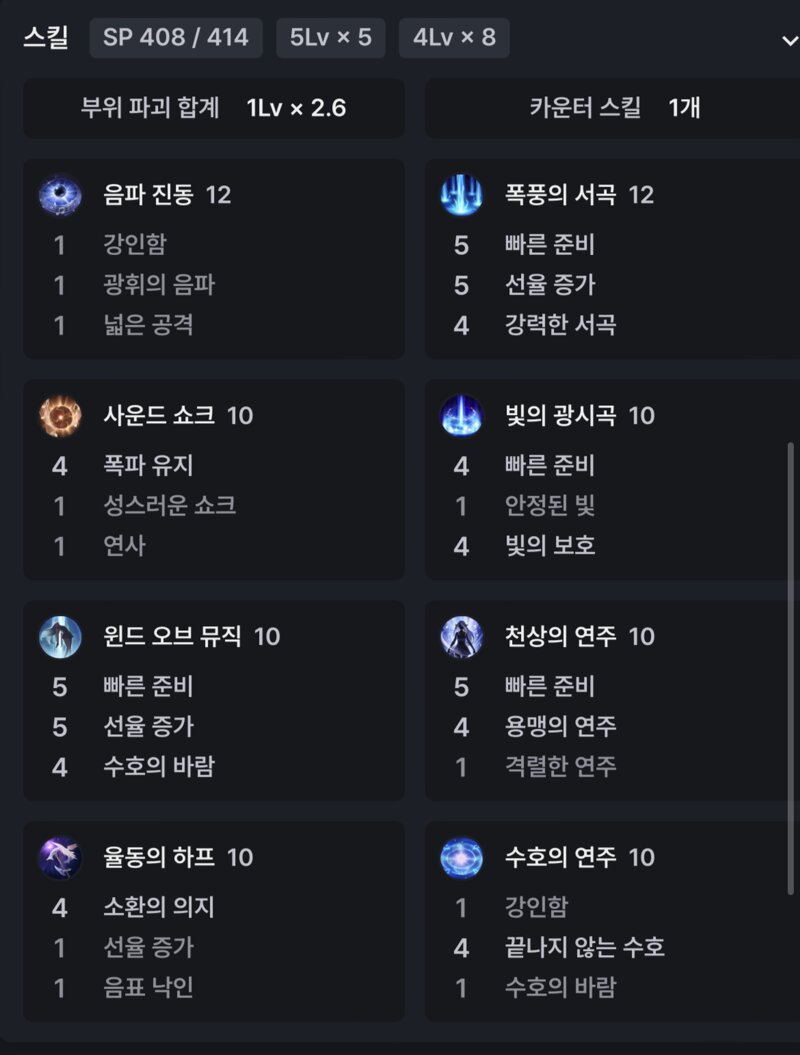Open the 천상의 연주 skill icon
This screenshot has height=1055, width=800.
(x=462, y=636)
